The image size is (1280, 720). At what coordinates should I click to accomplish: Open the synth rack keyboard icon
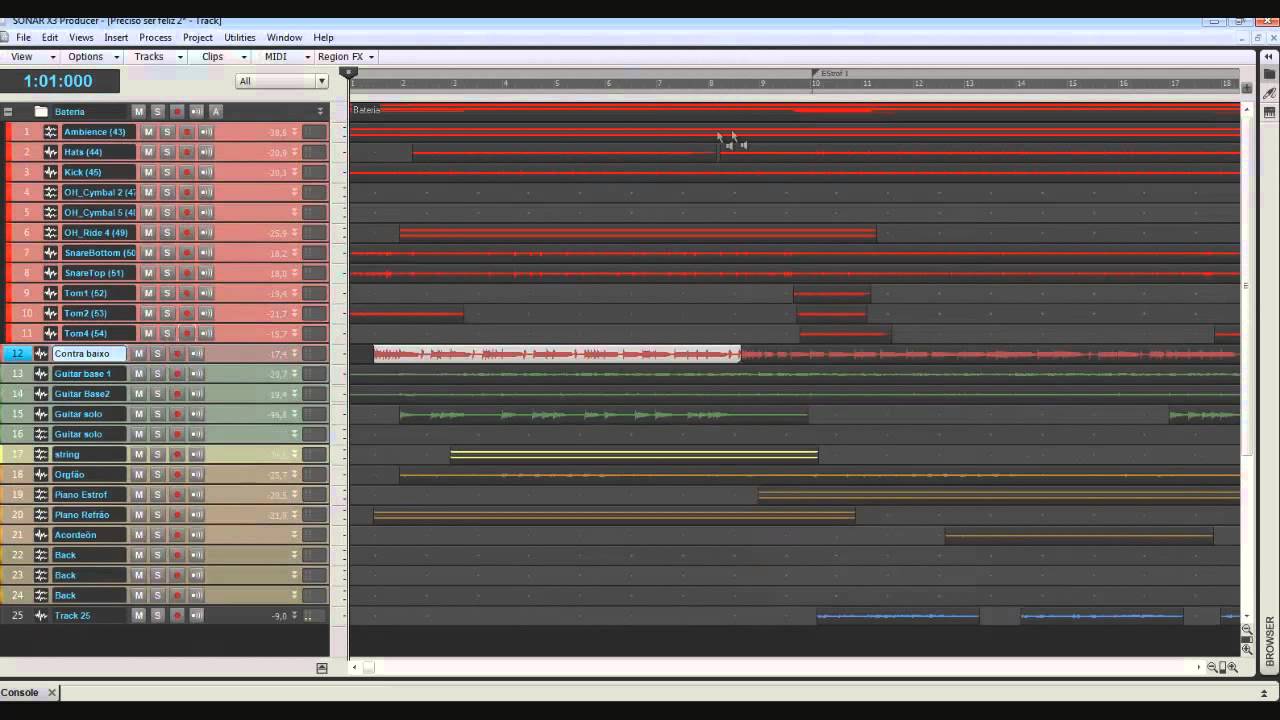click(x=1269, y=112)
